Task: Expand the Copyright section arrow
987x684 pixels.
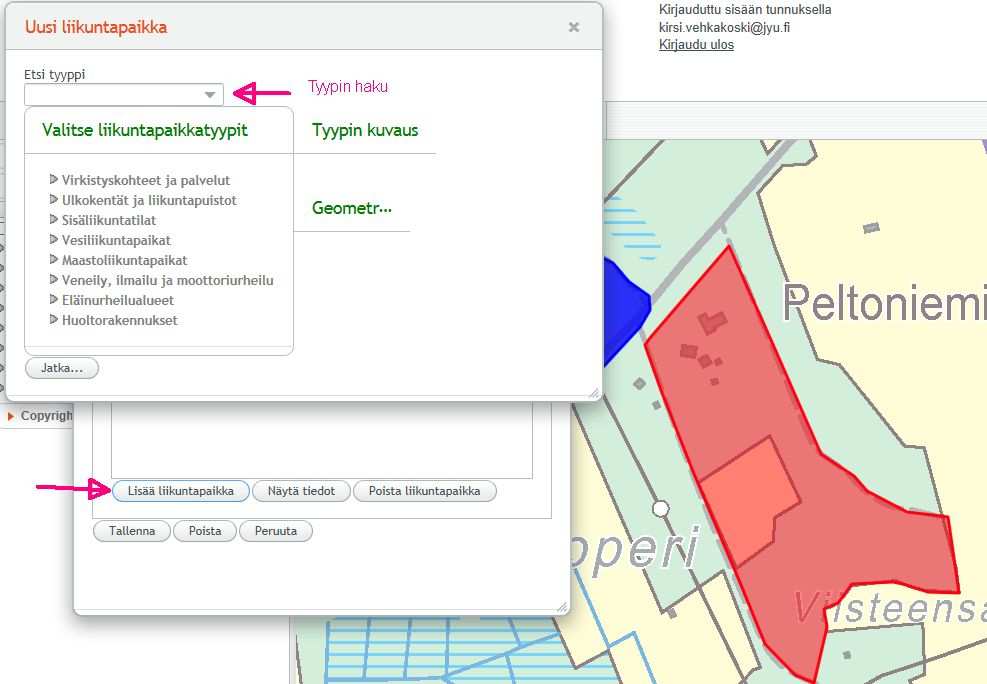Action: tap(10, 416)
